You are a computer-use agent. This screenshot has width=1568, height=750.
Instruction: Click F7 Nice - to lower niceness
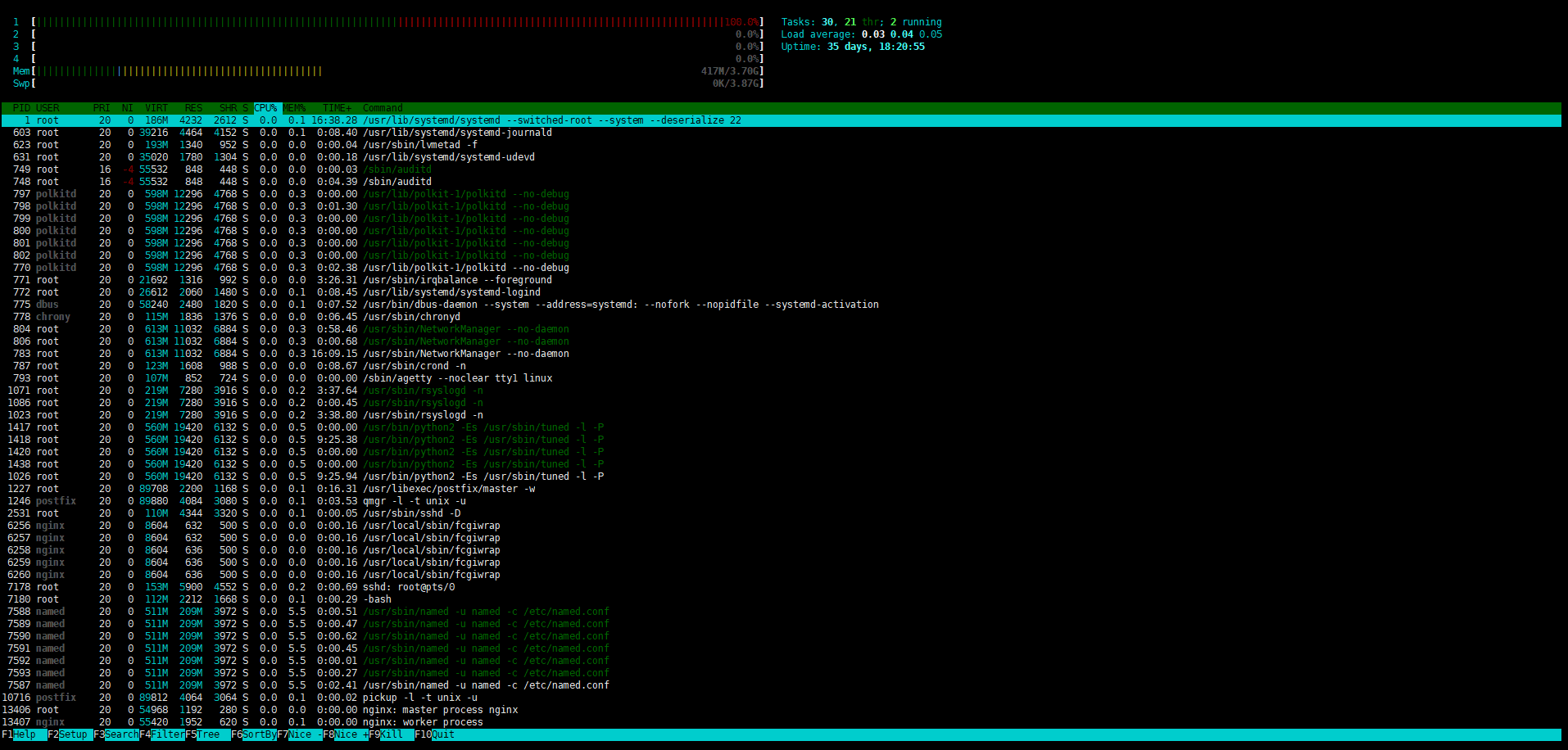tap(300, 734)
